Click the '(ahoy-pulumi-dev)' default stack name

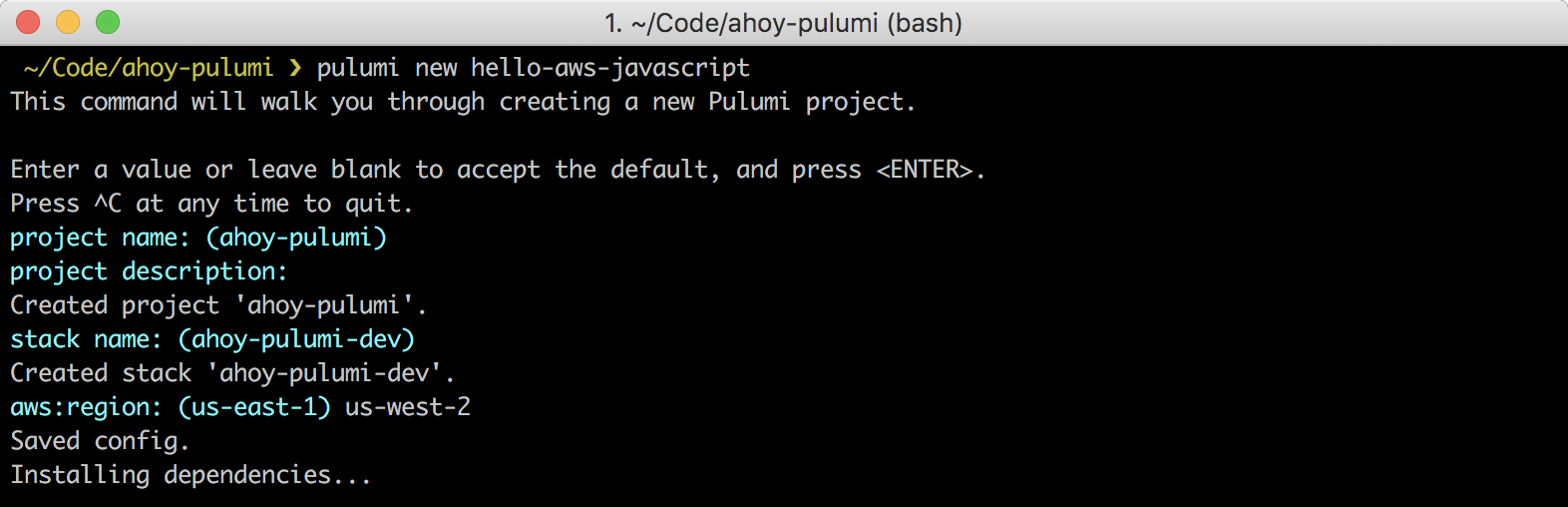[296, 339]
